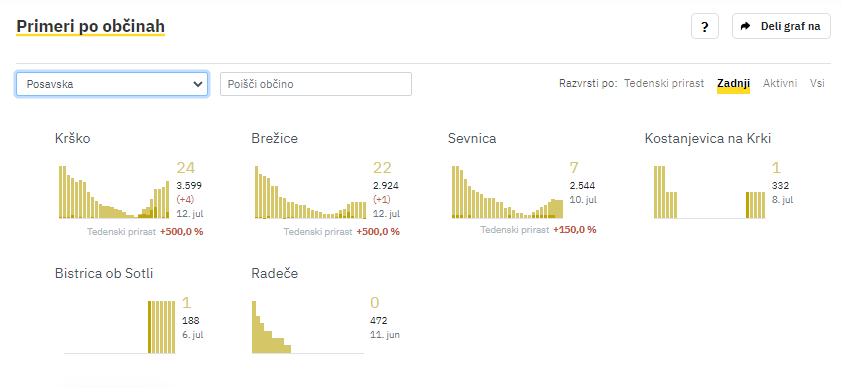Click the Brežice municipality title
Screen dimensions: 842x388
pos(274,138)
